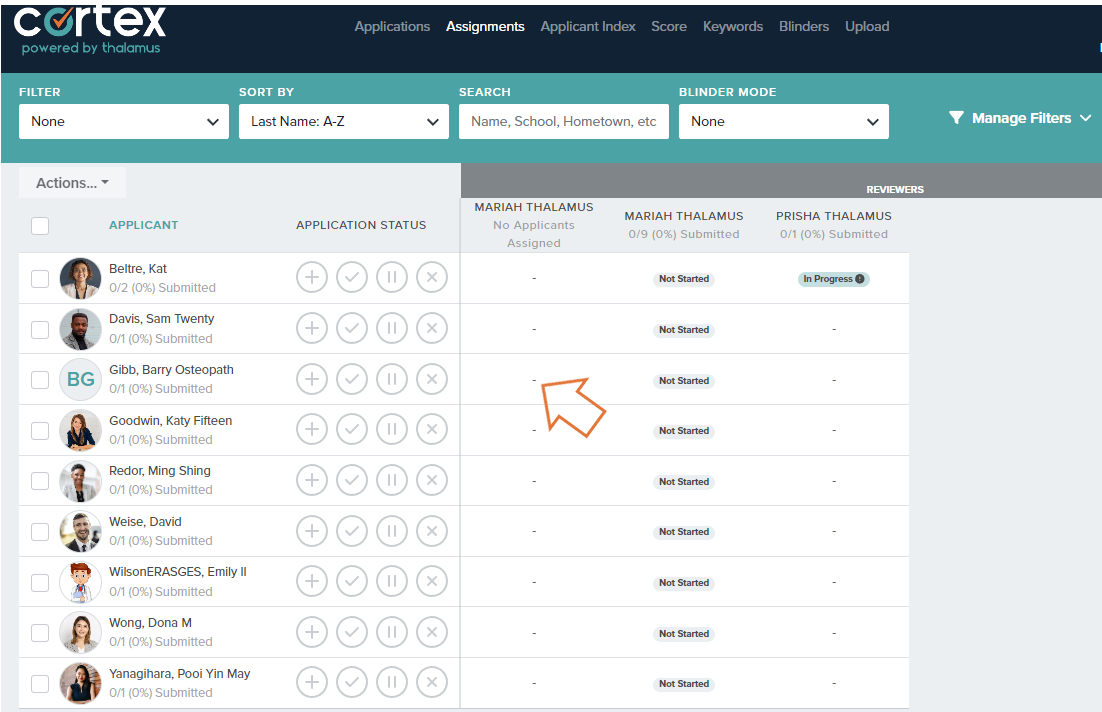This screenshot has width=1102, height=712.
Task: Toggle the select-all applicants checkbox
Action: point(40,225)
